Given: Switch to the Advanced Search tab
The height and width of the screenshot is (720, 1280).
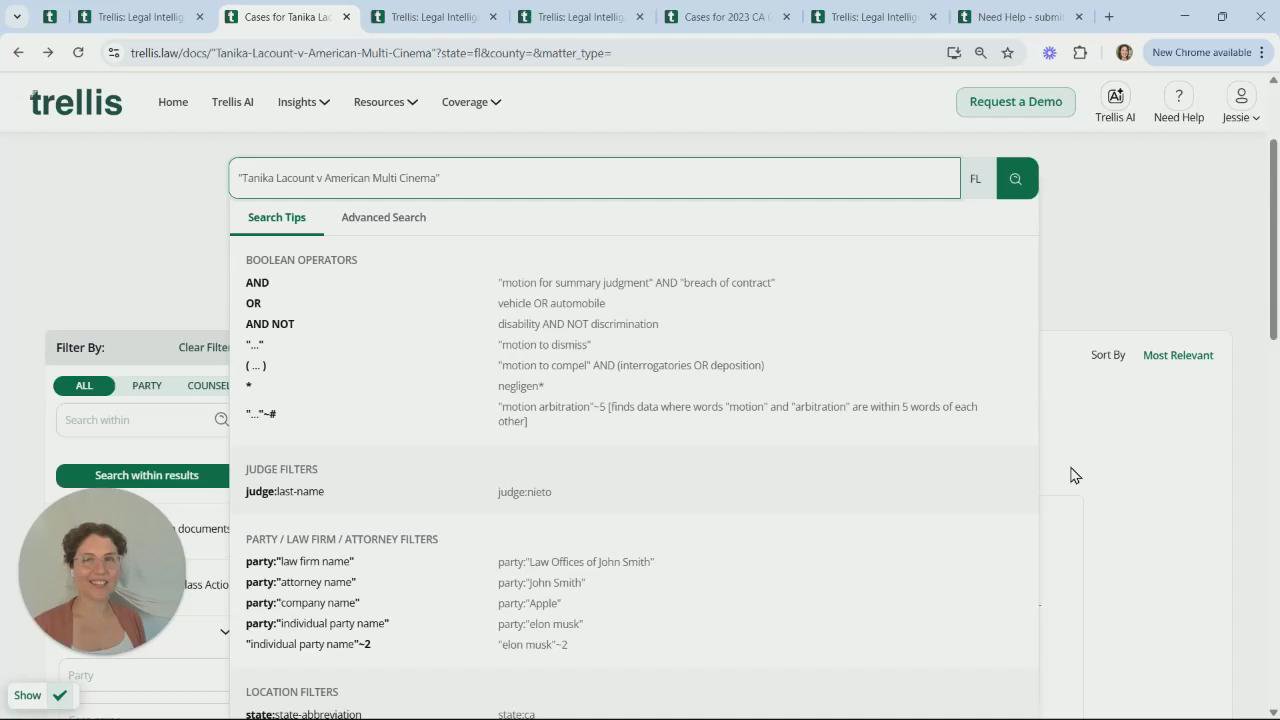Looking at the screenshot, I should 384,217.
